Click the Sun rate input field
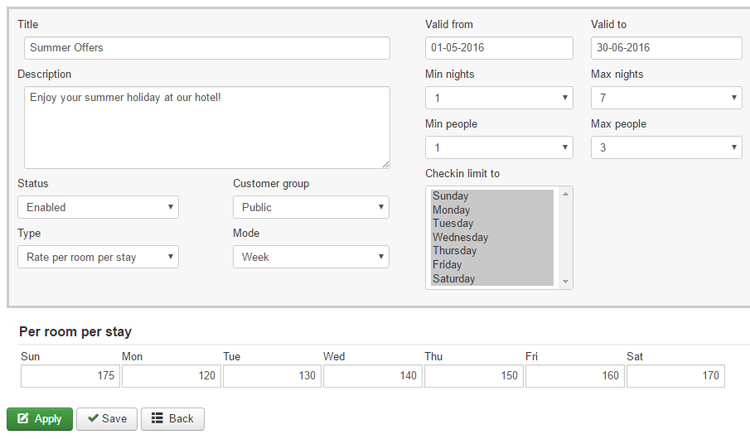The image size is (750, 439). pos(70,376)
